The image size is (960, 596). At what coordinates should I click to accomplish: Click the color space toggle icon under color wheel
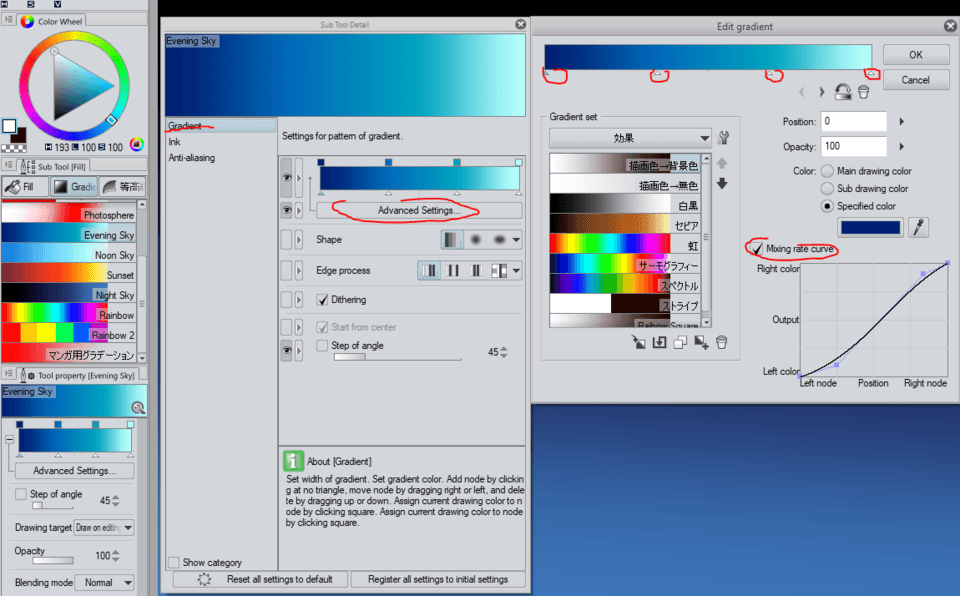[137, 145]
